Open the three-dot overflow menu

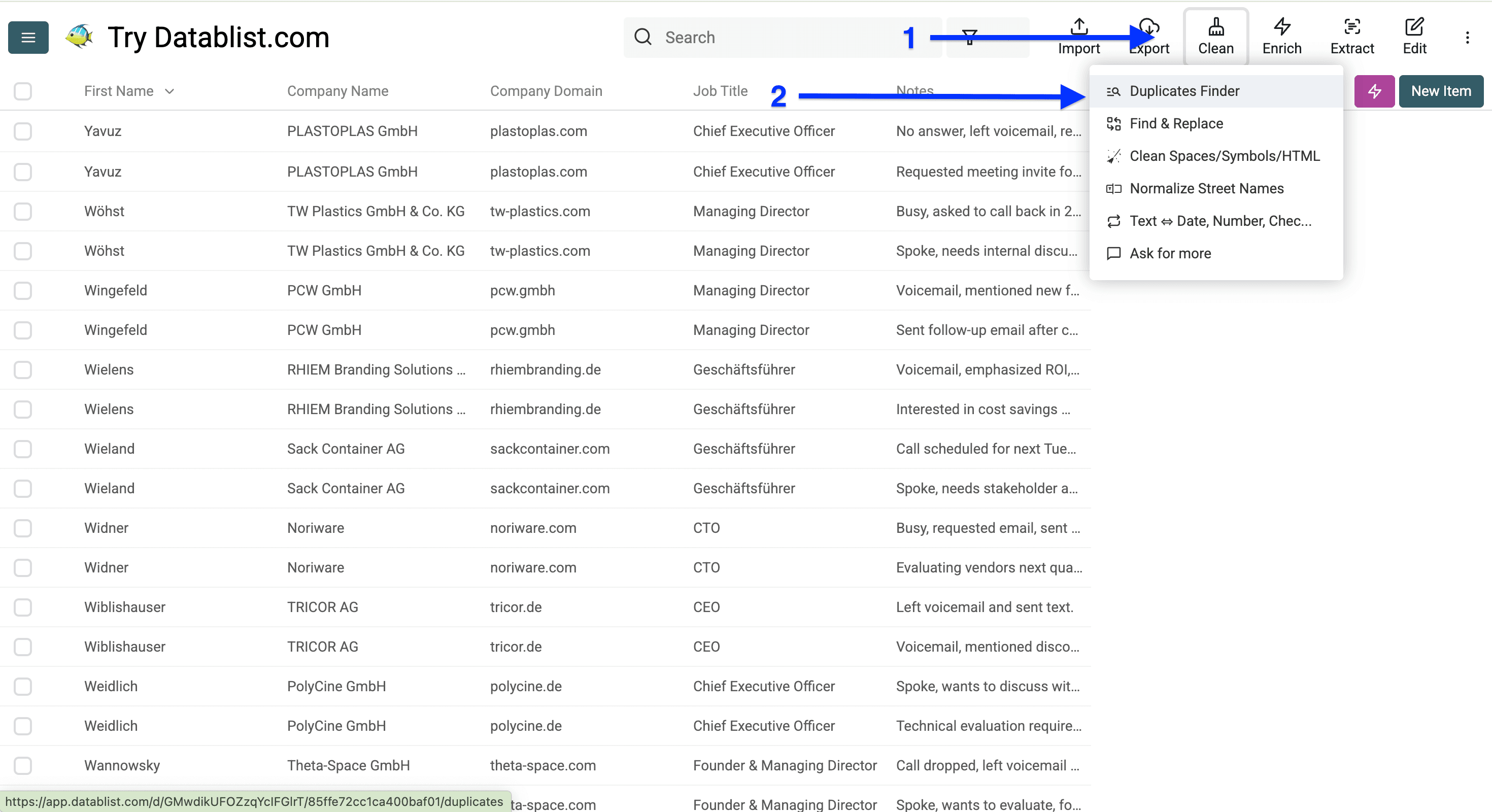(x=1468, y=37)
